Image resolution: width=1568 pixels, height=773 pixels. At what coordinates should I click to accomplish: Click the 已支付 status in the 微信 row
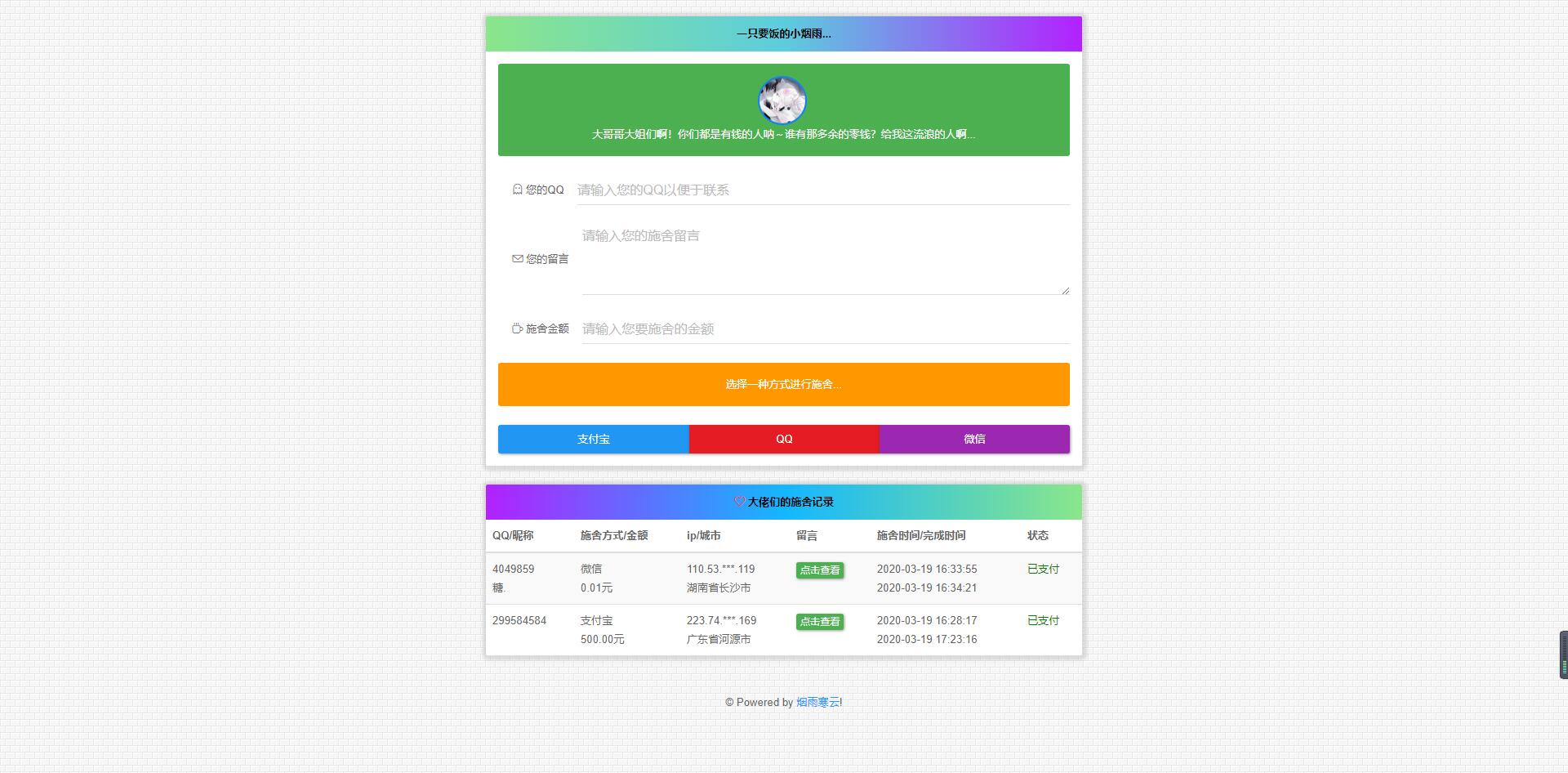1043,569
